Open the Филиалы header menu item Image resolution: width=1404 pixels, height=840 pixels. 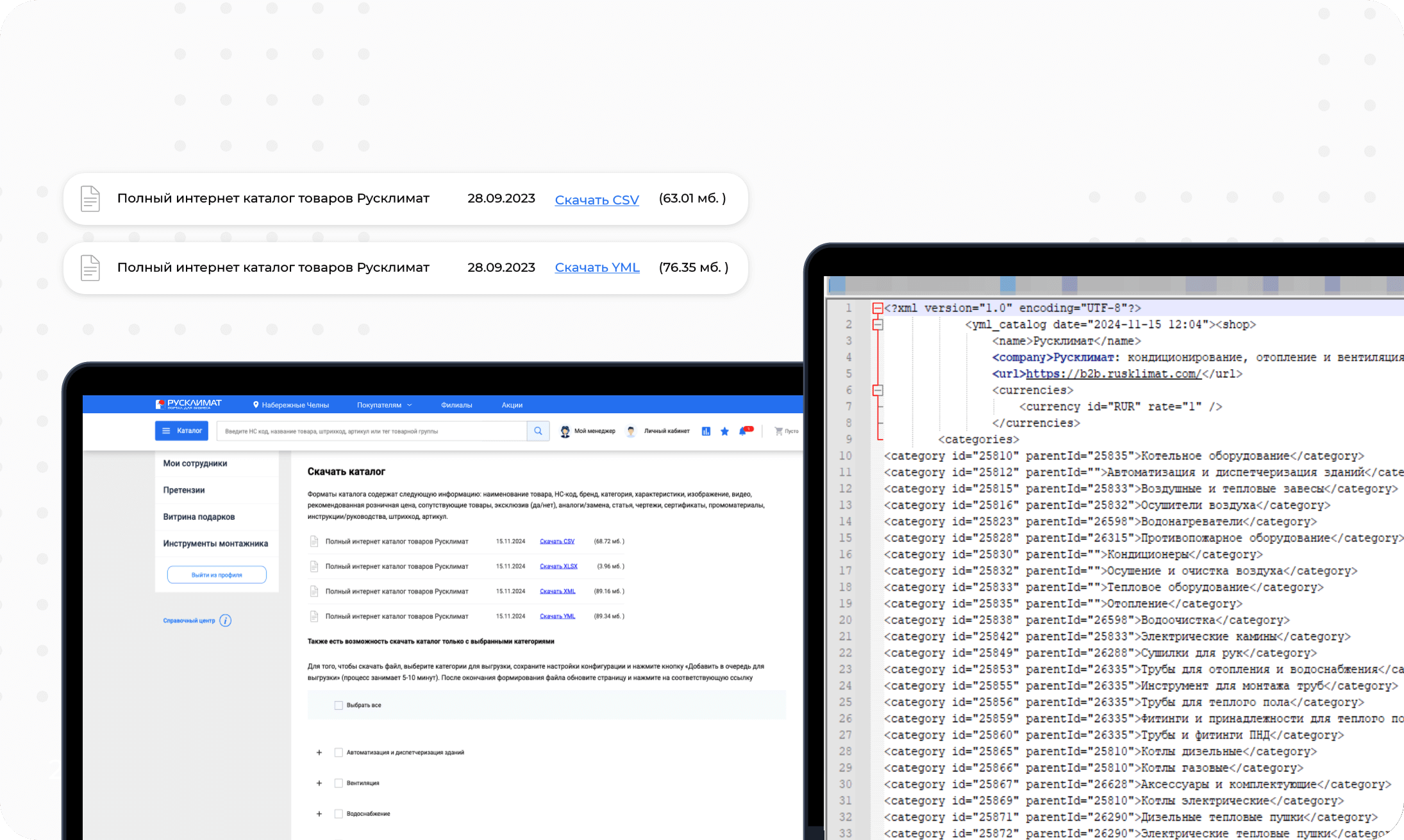(456, 405)
